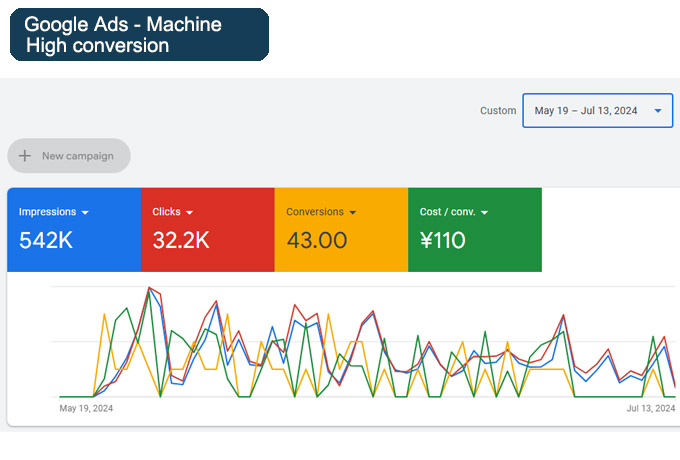Open the Cost / conv. metric dropdown arrow
Image resolution: width=680 pixels, height=460 pixels.
point(484,212)
